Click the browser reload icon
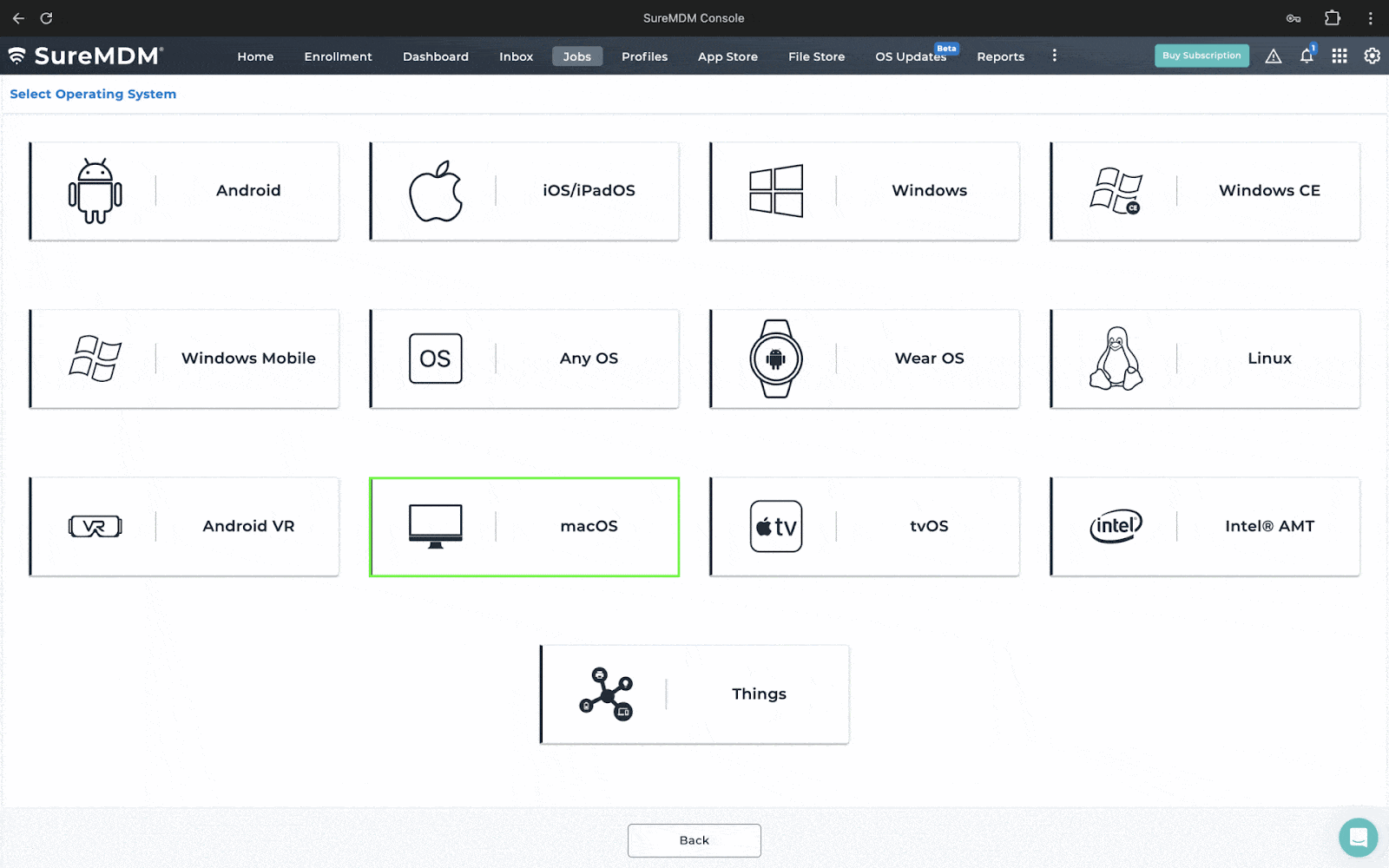The height and width of the screenshot is (868, 1389). (47, 18)
